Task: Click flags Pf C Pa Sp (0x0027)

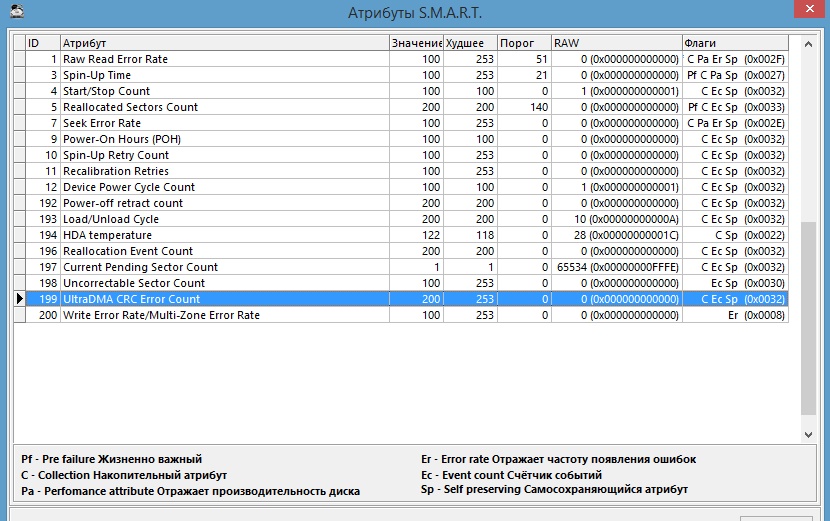Action: click(x=736, y=75)
